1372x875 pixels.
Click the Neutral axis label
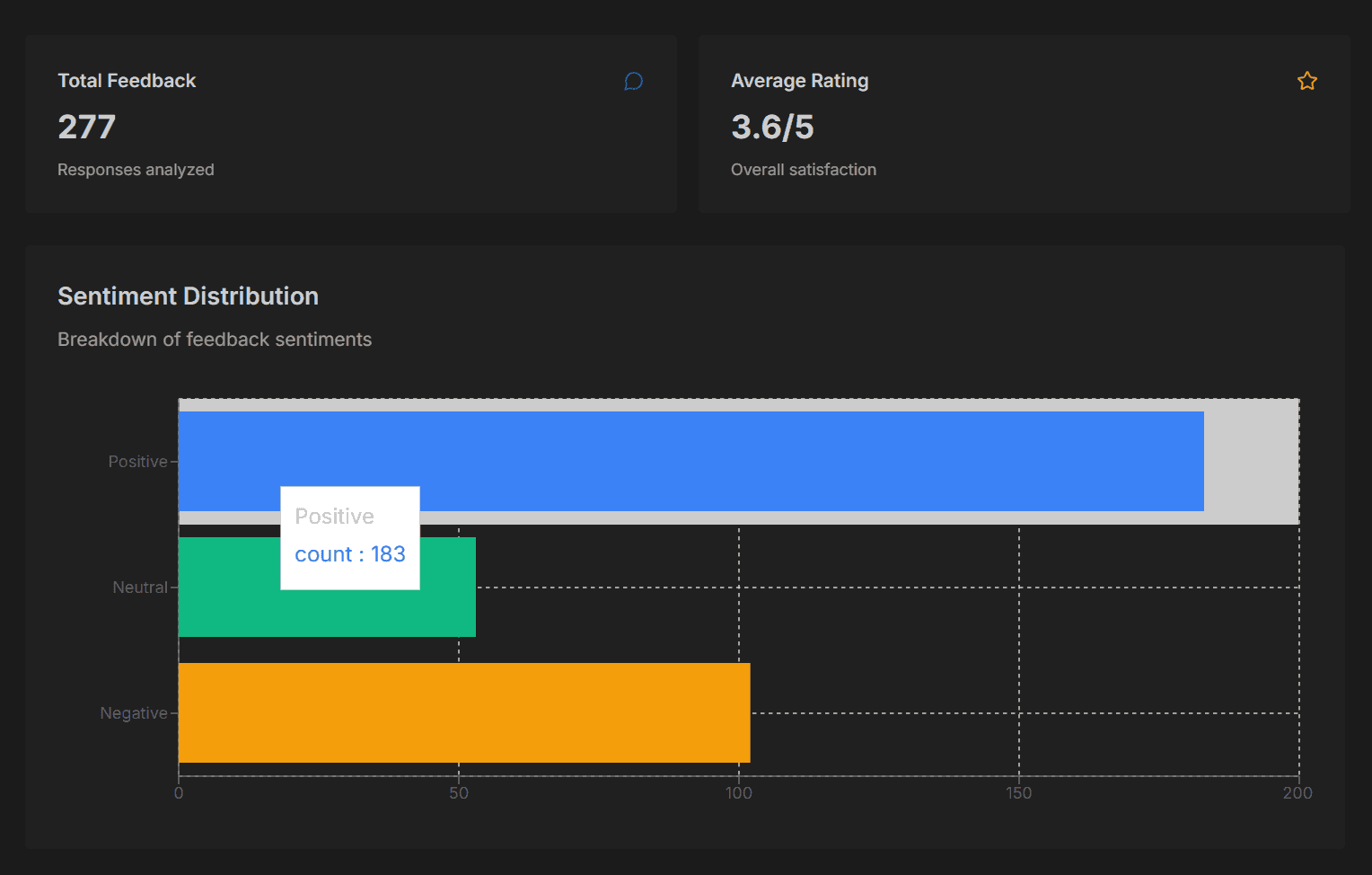click(140, 588)
